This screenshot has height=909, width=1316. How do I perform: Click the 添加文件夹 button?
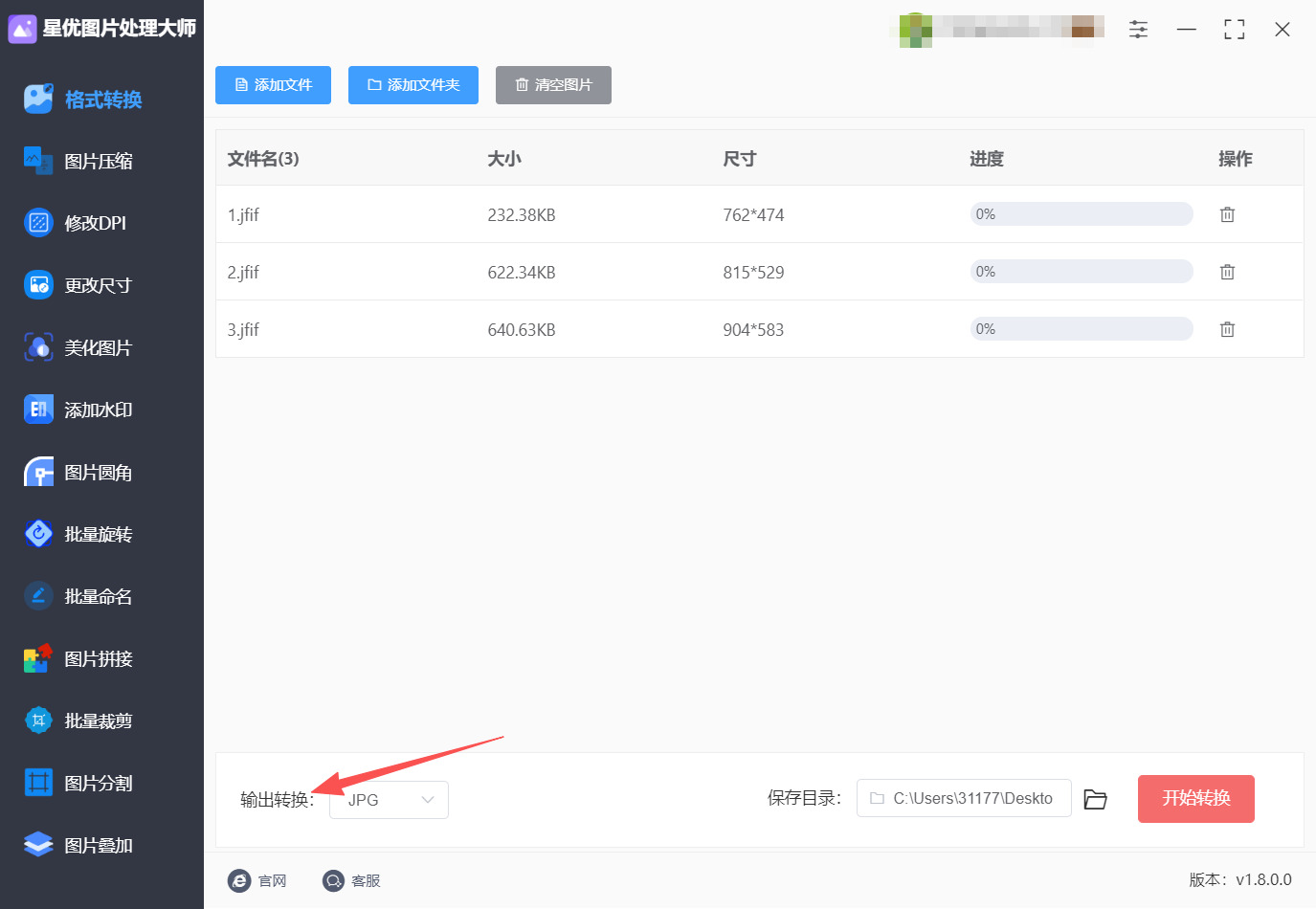click(x=413, y=85)
